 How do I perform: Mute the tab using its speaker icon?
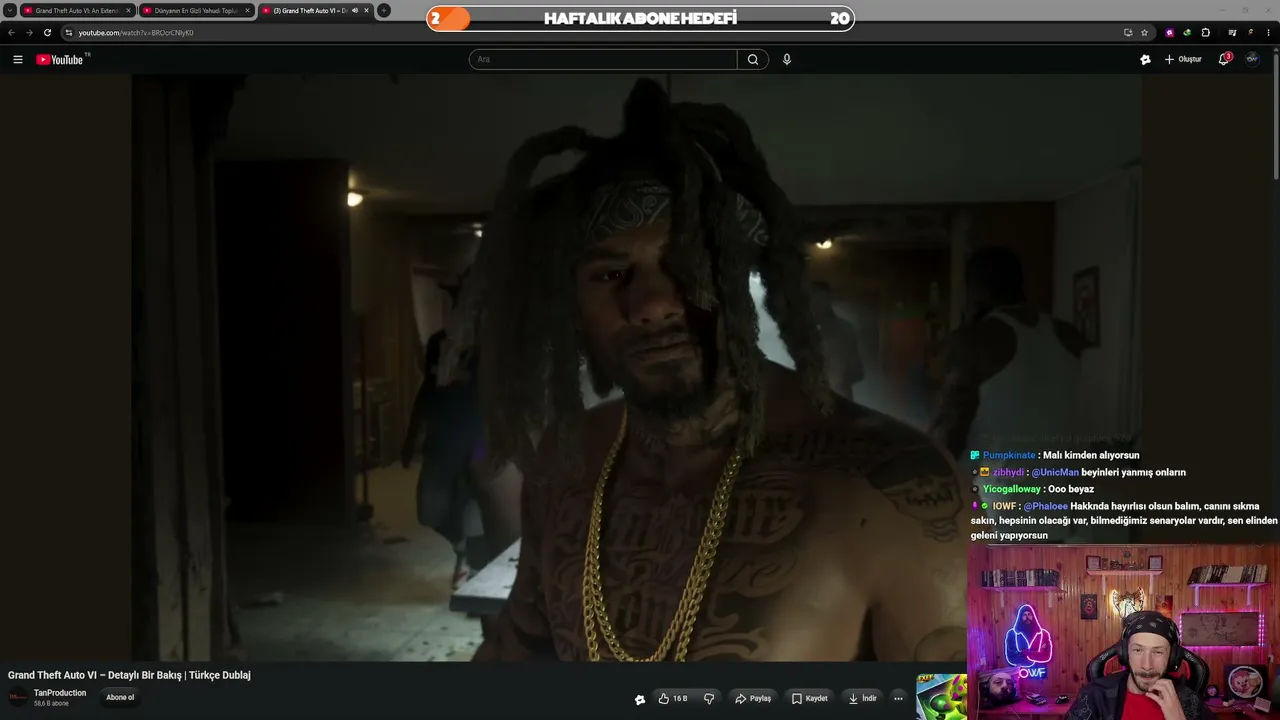355,11
